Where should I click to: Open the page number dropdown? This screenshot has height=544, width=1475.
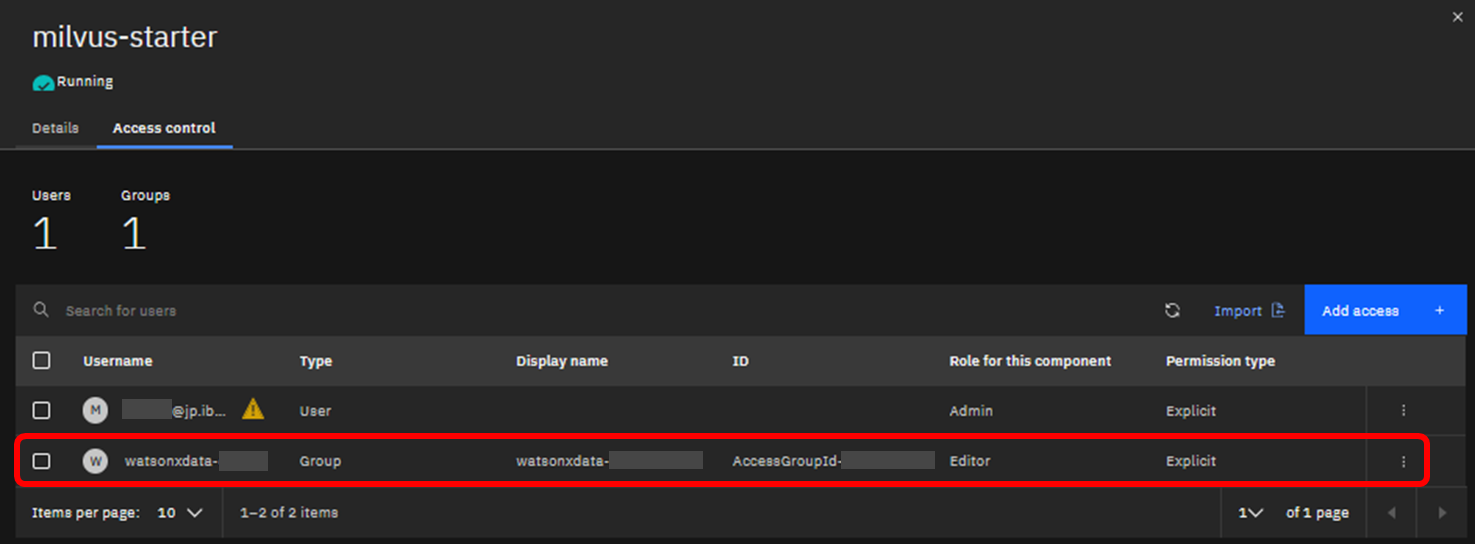click(1250, 513)
